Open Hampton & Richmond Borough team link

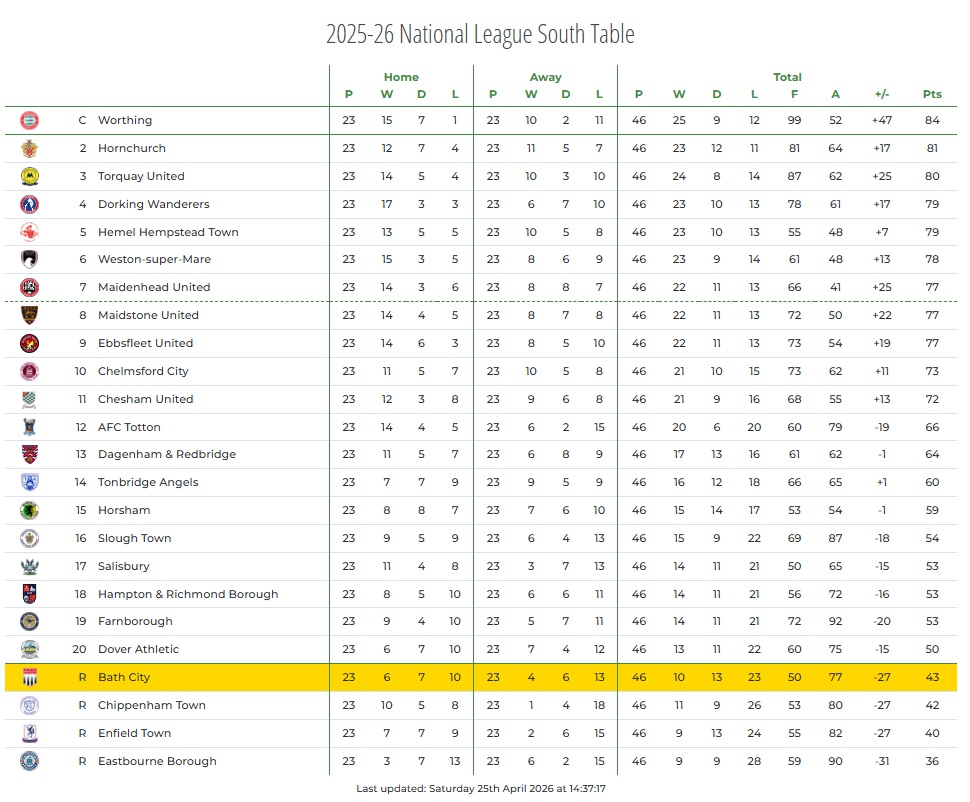point(188,594)
